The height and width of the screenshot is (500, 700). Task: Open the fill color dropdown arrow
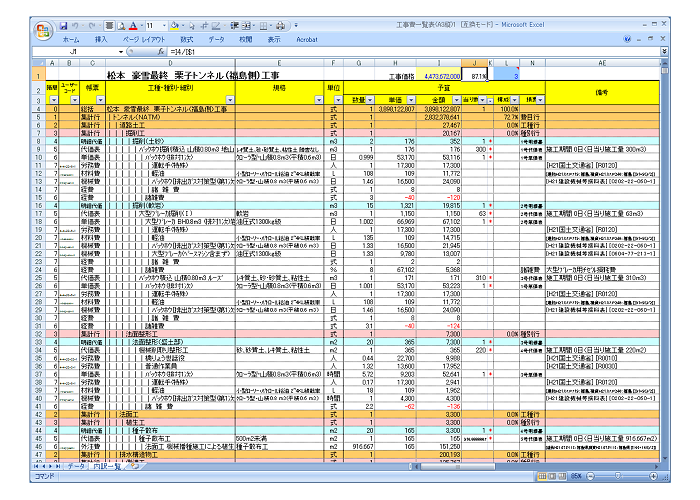pos(182,26)
